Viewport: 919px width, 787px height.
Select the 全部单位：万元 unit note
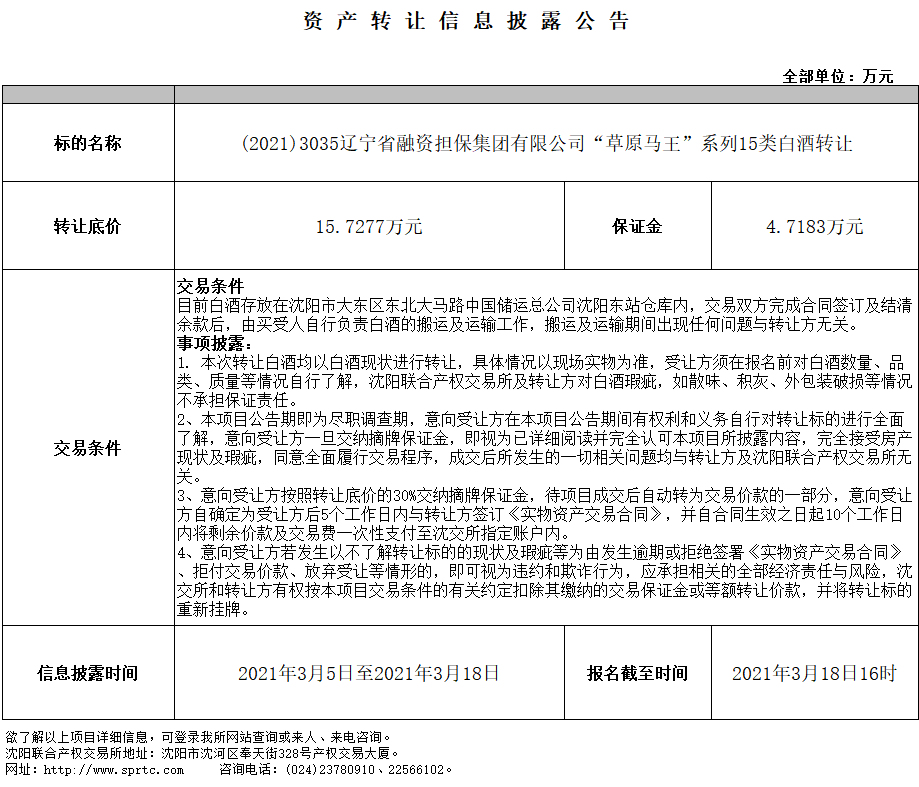[x=837, y=76]
